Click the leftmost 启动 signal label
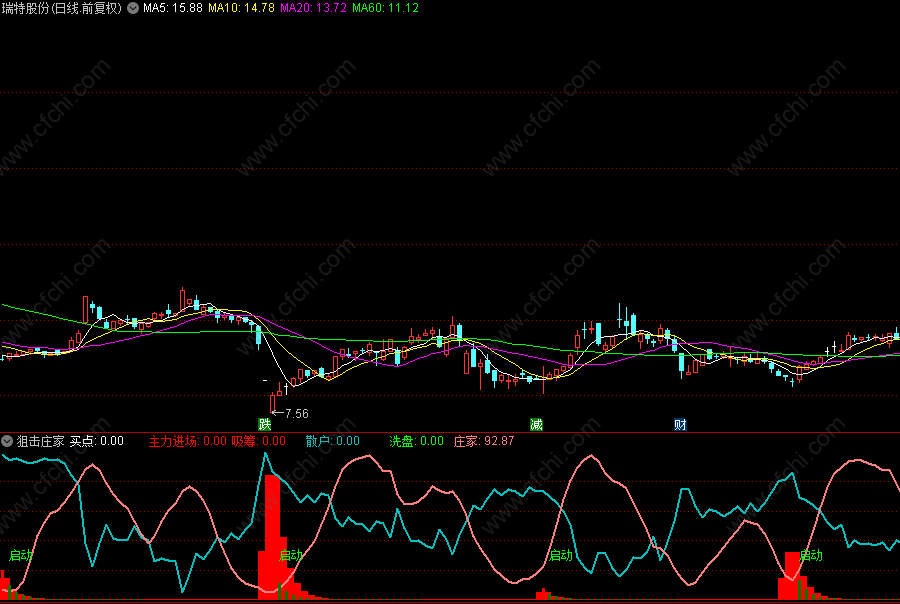Screen dimensions: 900x604 pos(21,555)
